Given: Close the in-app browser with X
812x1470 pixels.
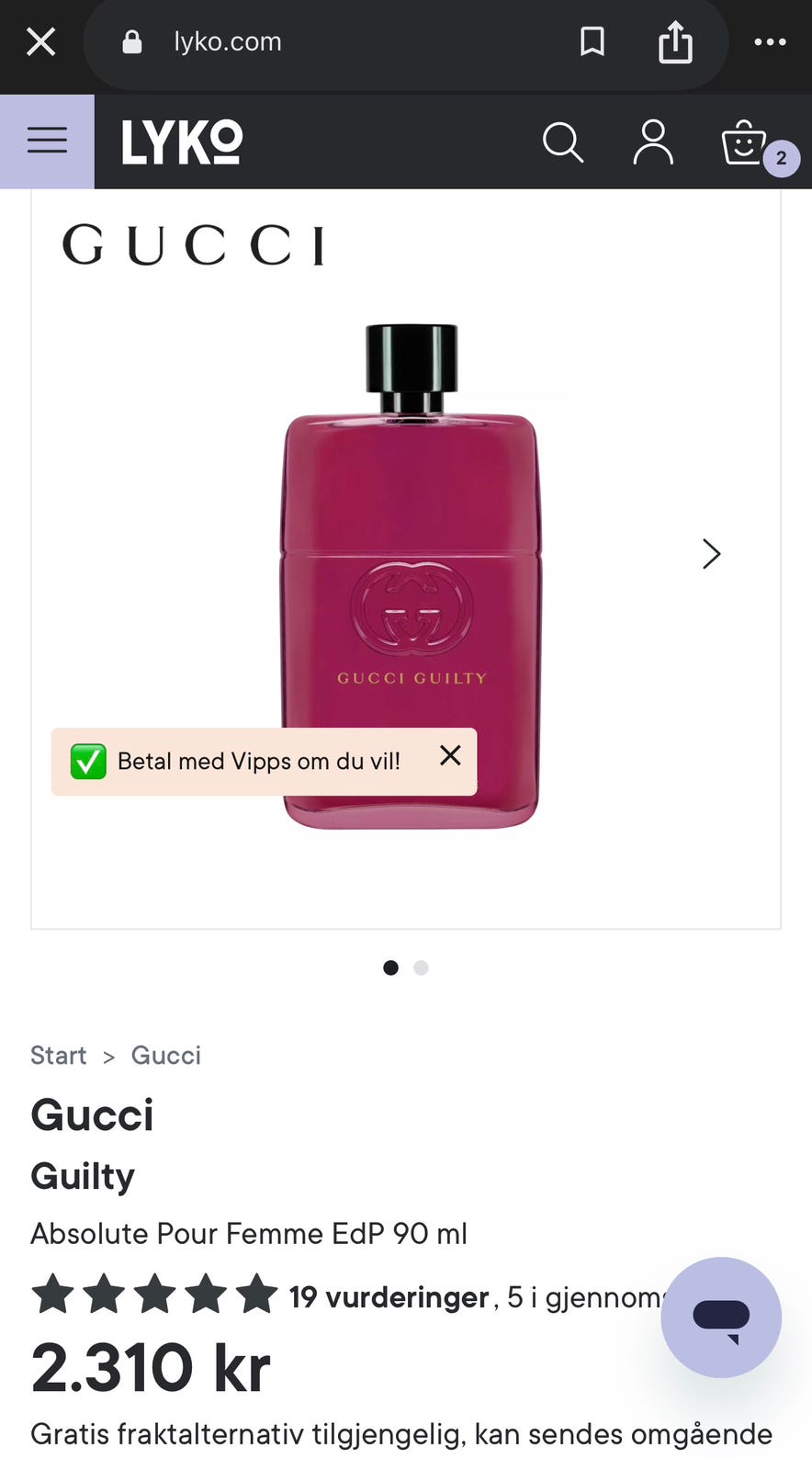Looking at the screenshot, I should (x=41, y=41).
